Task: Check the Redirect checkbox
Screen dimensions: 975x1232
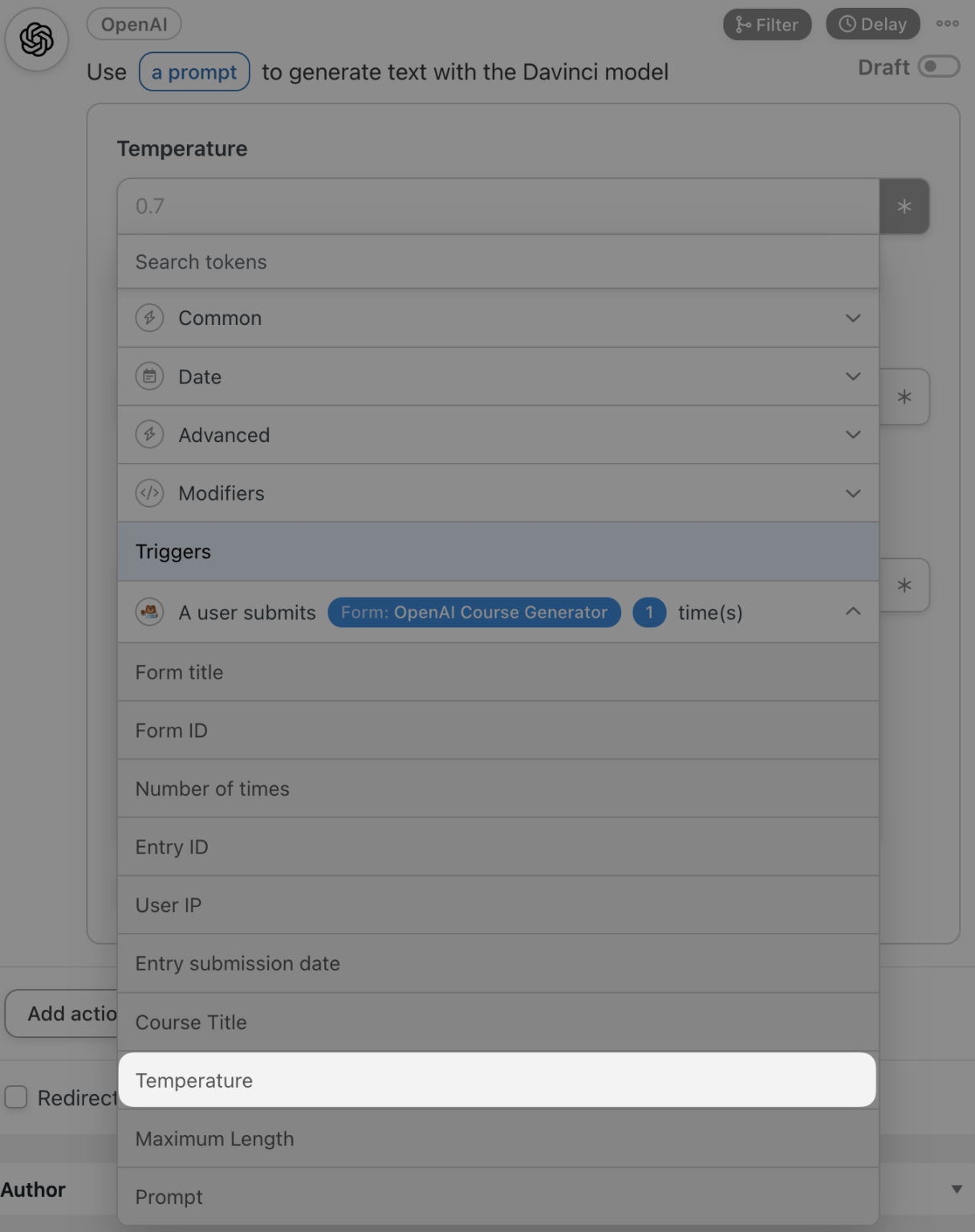Action: 17,1097
